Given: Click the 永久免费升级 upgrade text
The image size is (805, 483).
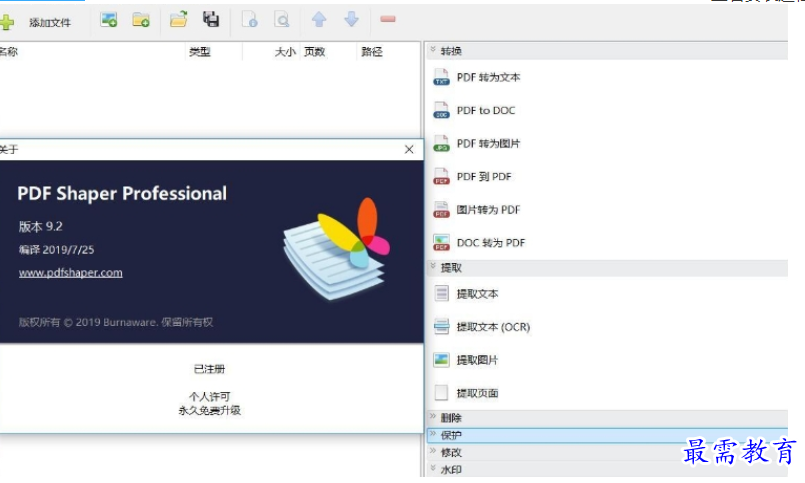Looking at the screenshot, I should pos(209,410).
